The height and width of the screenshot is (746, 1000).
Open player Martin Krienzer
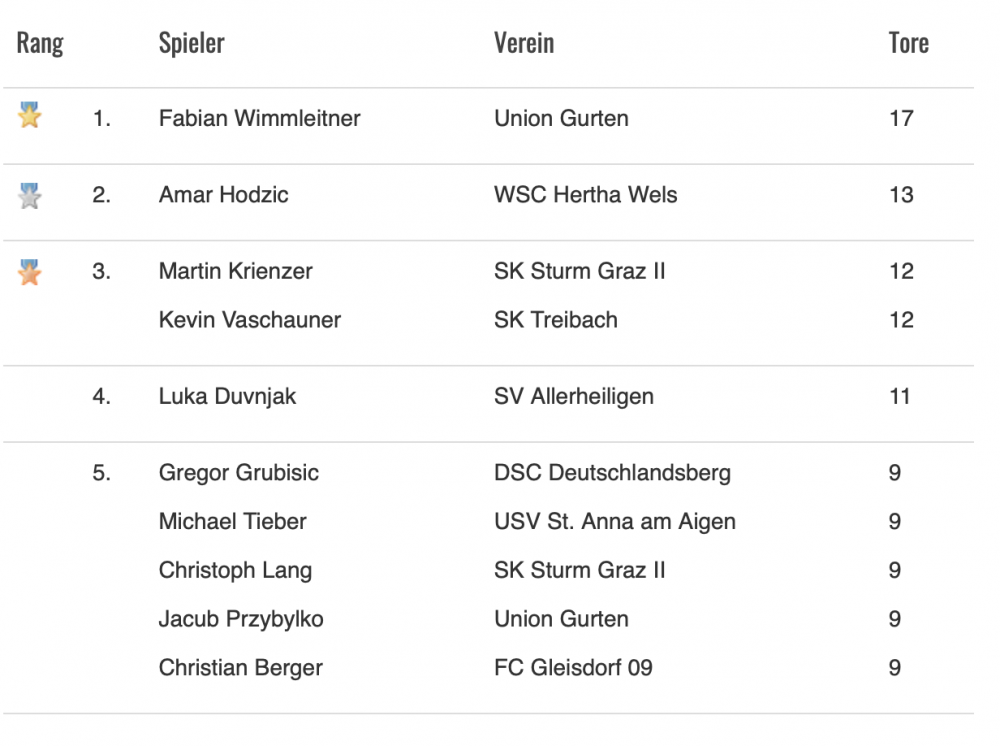click(x=235, y=272)
